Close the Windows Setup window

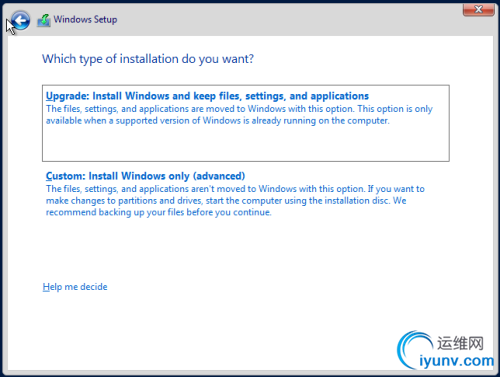478,10
